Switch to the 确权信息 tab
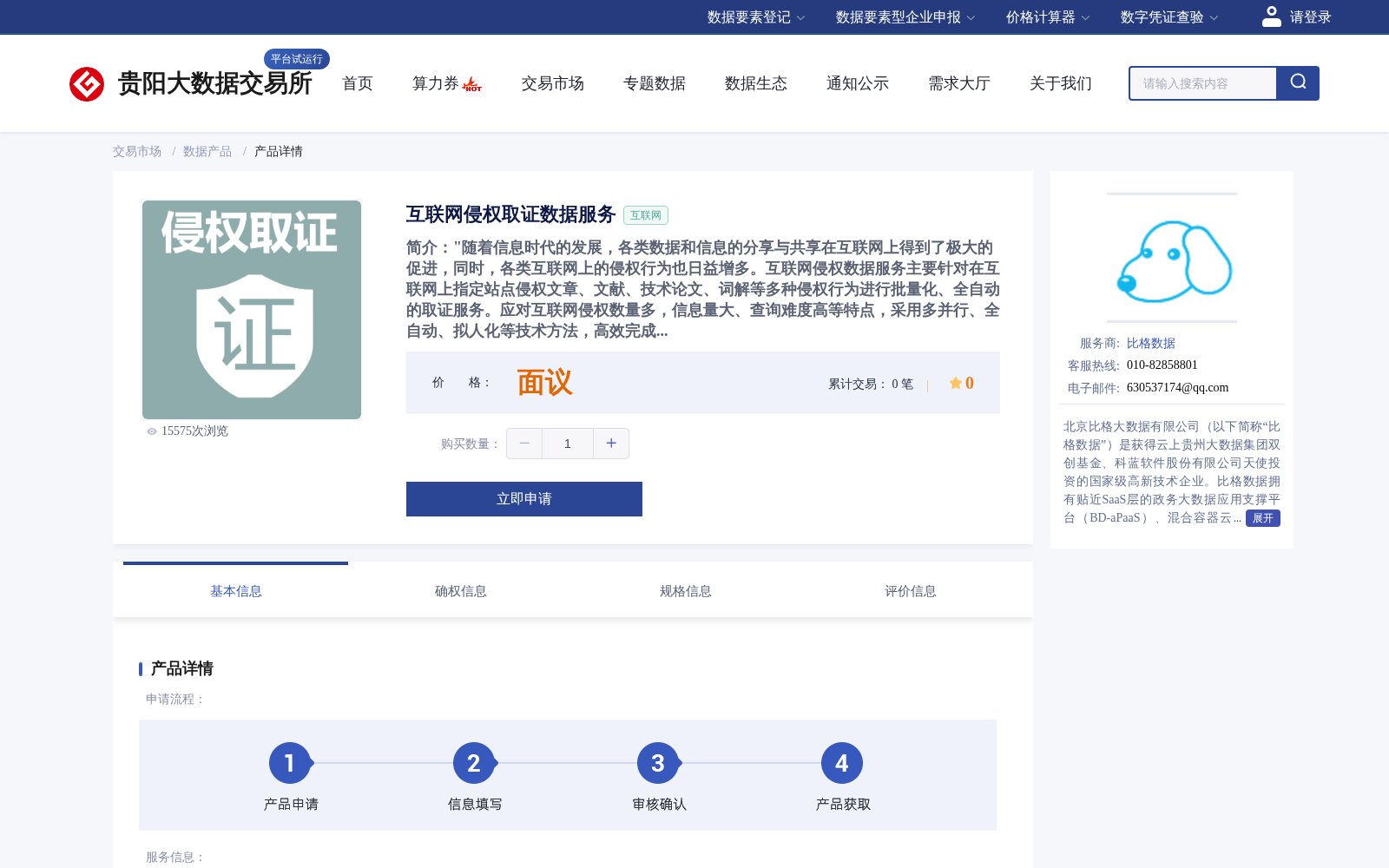 (461, 591)
